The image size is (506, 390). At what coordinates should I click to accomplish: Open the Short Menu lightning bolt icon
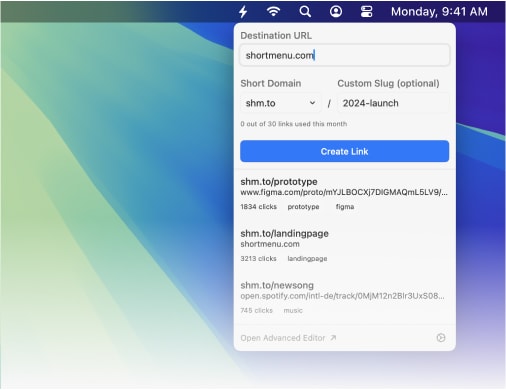tap(243, 12)
